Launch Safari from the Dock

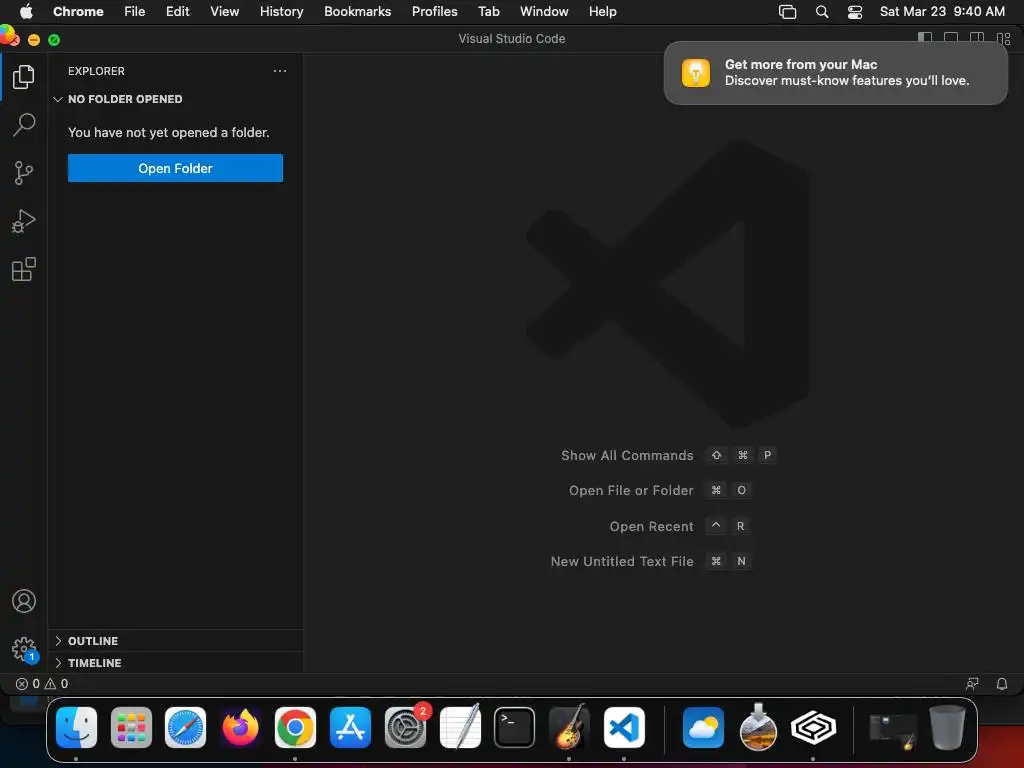(x=185, y=727)
